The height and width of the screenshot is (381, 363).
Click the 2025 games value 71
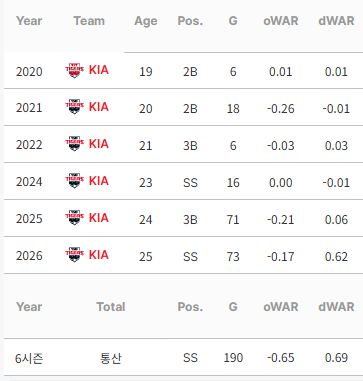(233, 219)
